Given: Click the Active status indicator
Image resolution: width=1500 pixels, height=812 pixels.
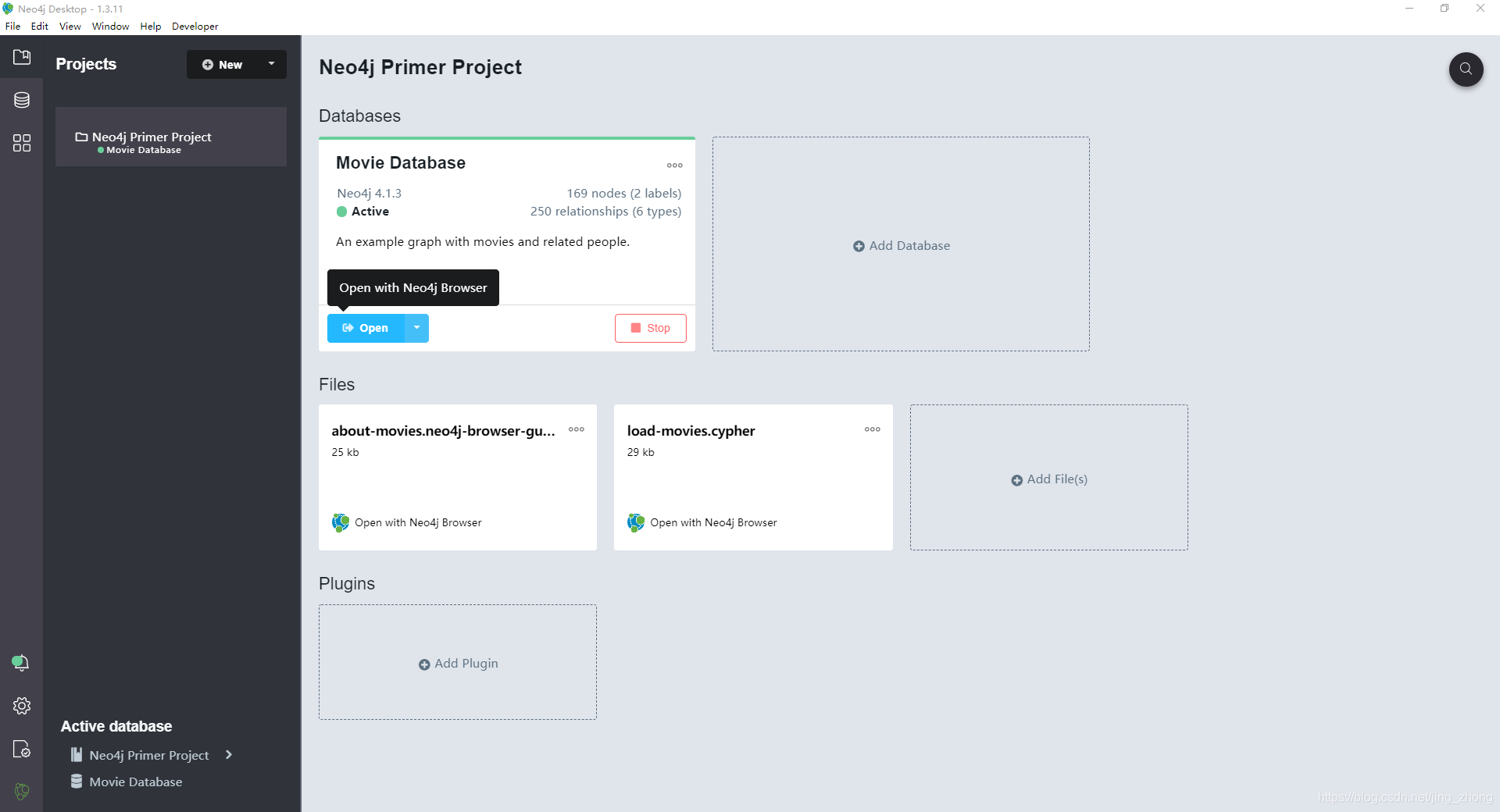Looking at the screenshot, I should click(x=363, y=211).
